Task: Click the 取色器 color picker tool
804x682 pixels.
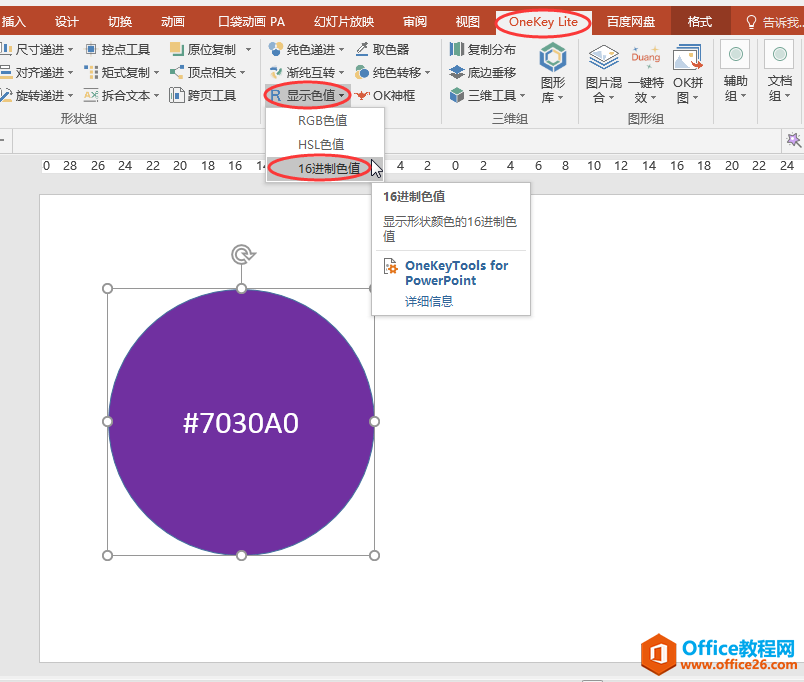Action: coord(382,49)
